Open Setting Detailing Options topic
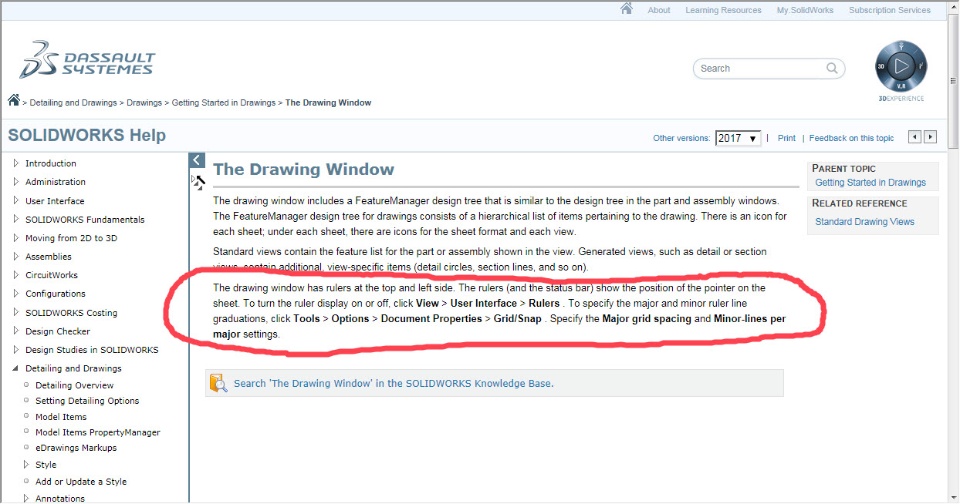960x504 pixels. pos(87,401)
